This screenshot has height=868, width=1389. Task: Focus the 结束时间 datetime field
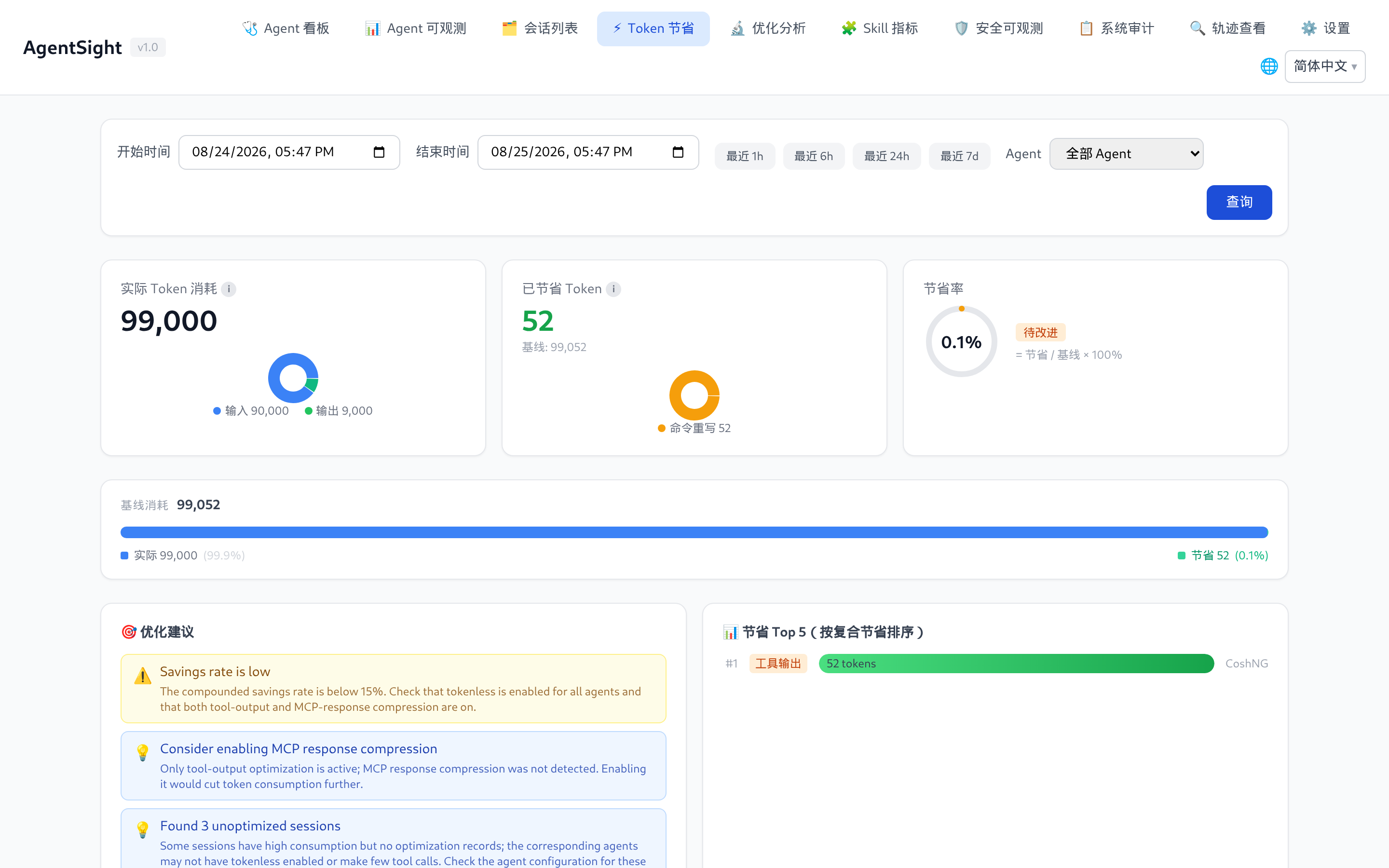pyautogui.click(x=588, y=152)
